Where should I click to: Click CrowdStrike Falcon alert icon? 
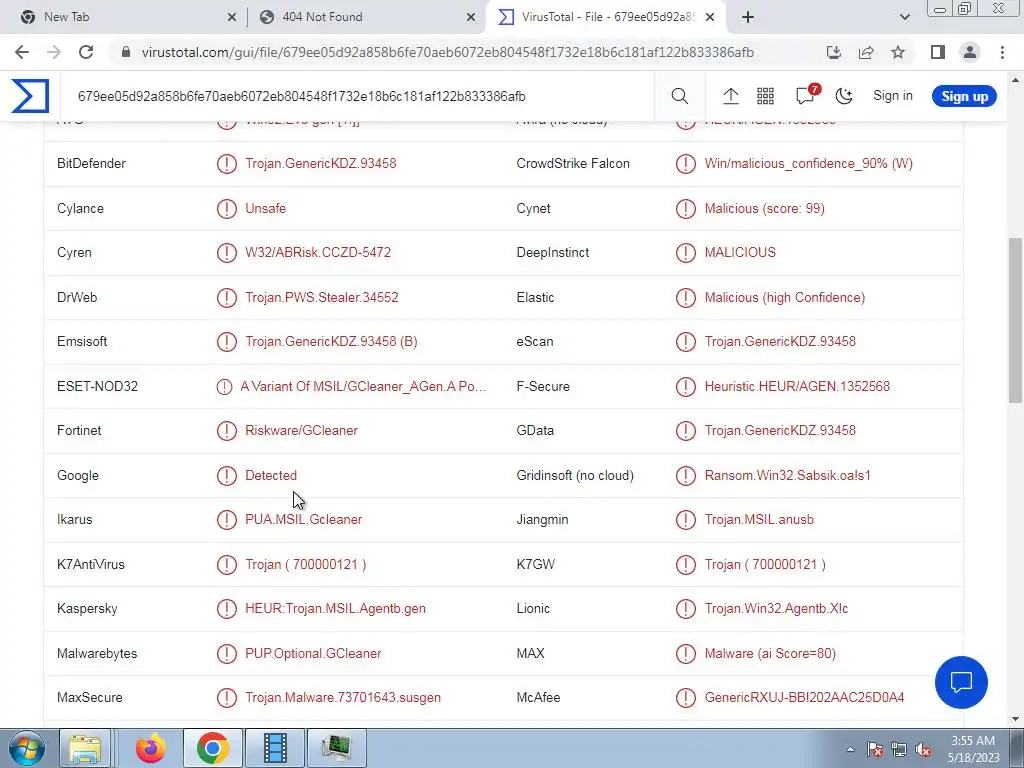(686, 163)
